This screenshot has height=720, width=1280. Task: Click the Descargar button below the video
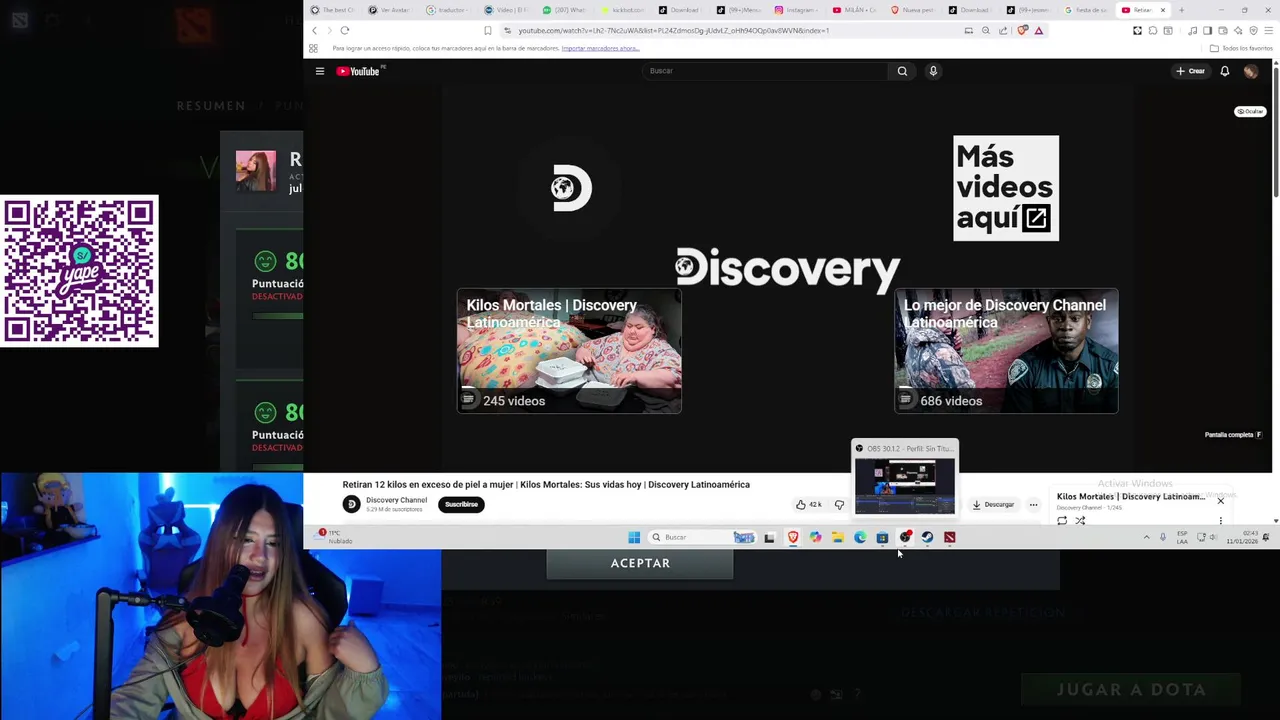(x=993, y=504)
